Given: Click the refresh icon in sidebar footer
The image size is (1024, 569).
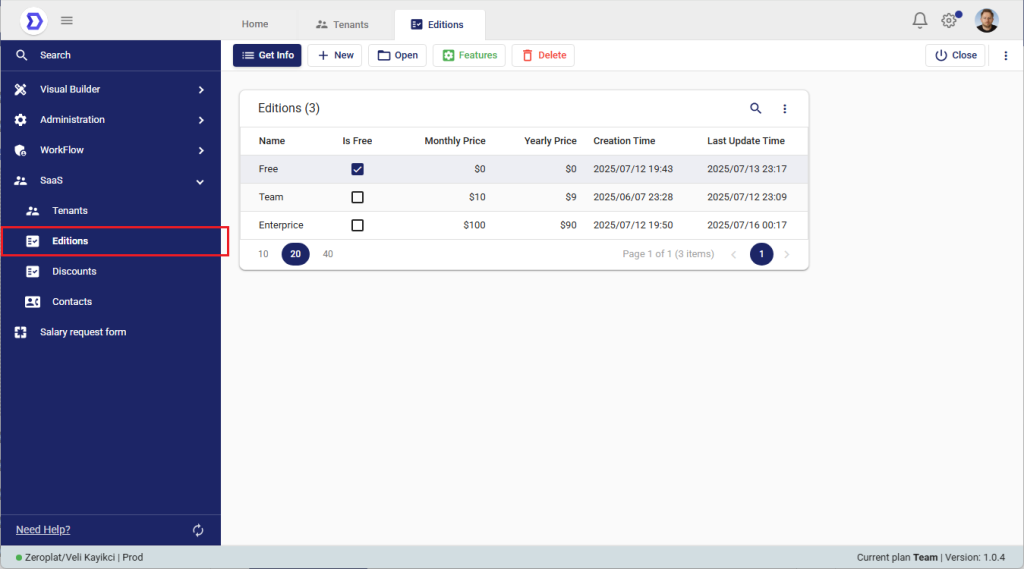Looking at the screenshot, I should (198, 530).
